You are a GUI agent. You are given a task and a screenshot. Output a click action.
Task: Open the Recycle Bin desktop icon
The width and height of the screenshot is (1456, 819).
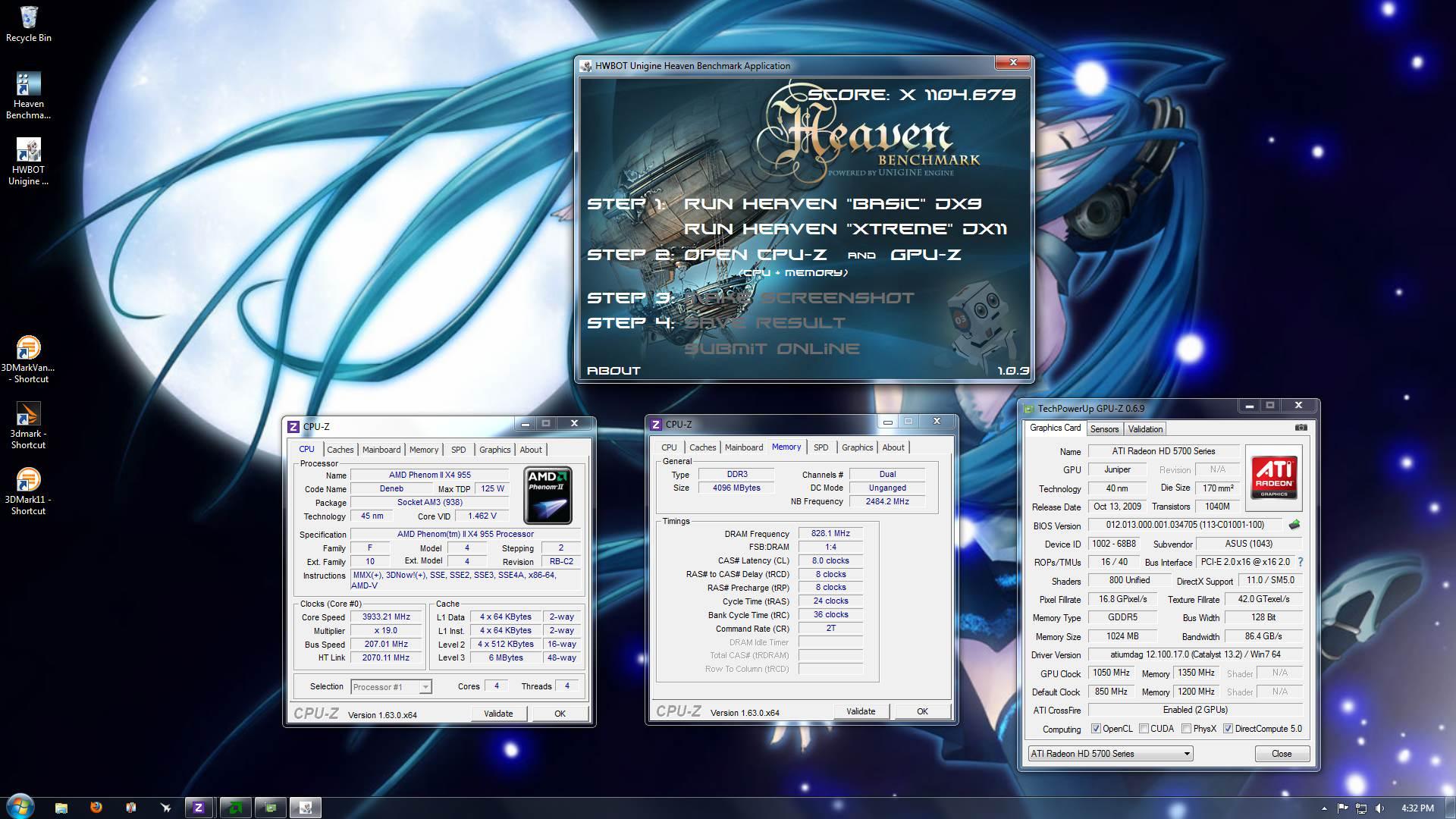[28, 24]
